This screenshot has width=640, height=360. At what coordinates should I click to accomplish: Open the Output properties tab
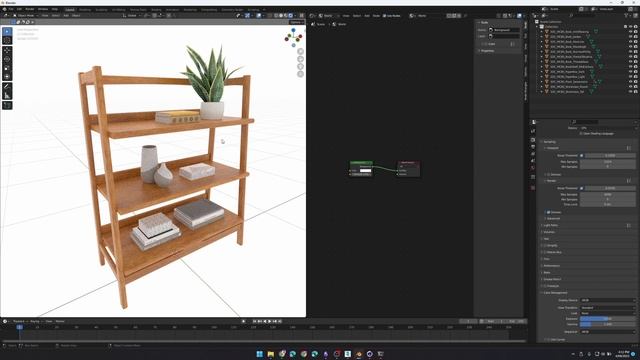tap(533, 147)
